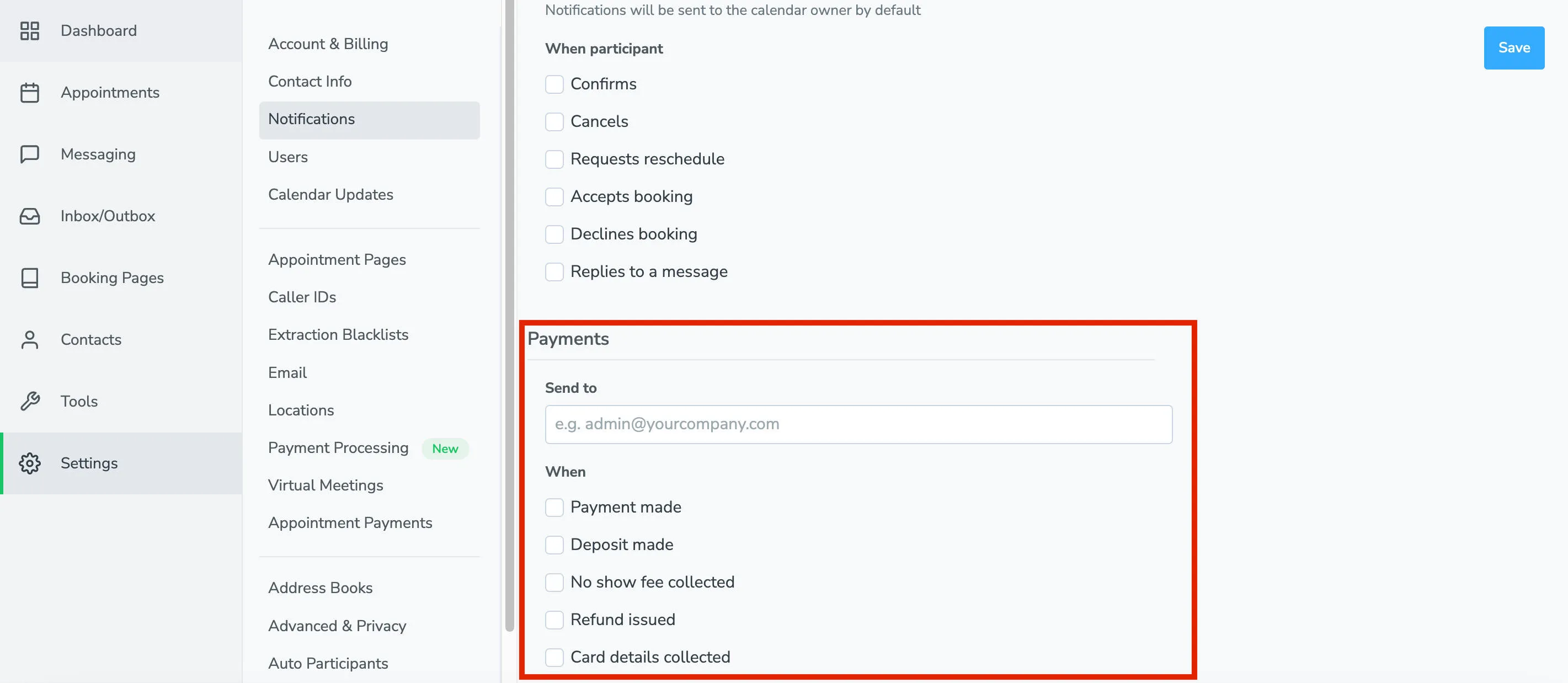The height and width of the screenshot is (683, 1568).
Task: Check the Declines booking option
Action: 554,234
